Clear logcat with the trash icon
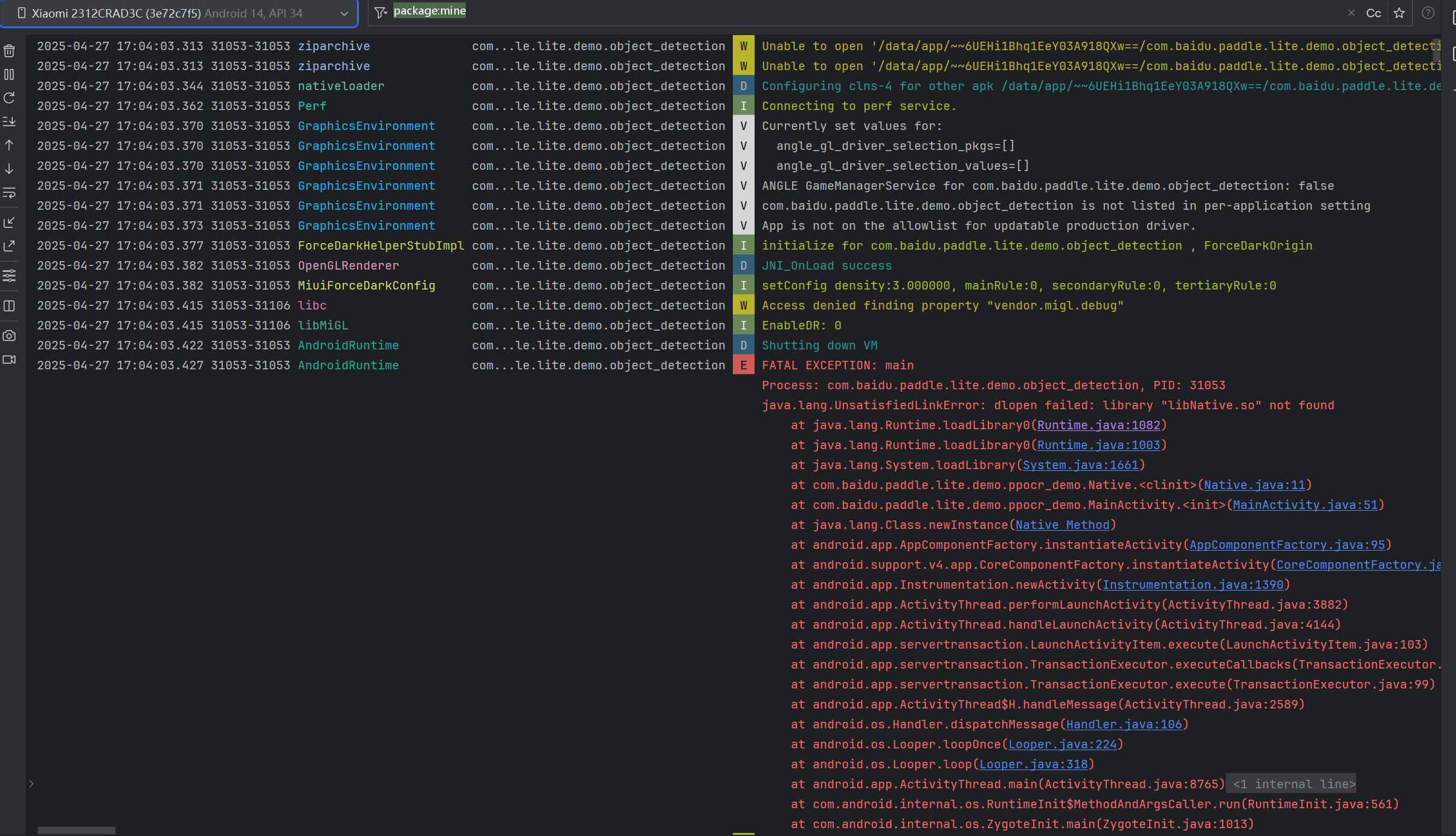 coord(9,51)
